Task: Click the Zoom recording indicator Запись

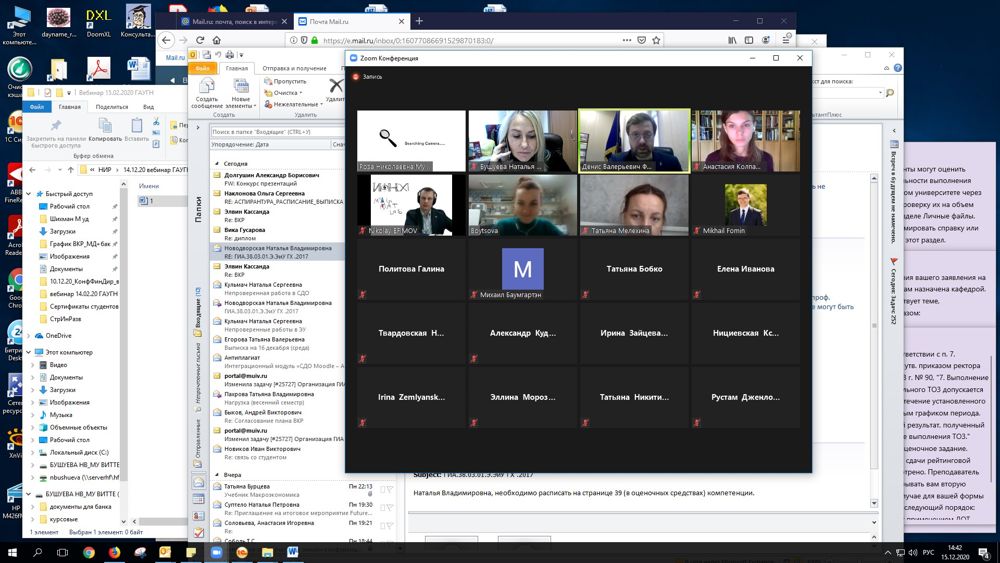Action: click(x=367, y=77)
